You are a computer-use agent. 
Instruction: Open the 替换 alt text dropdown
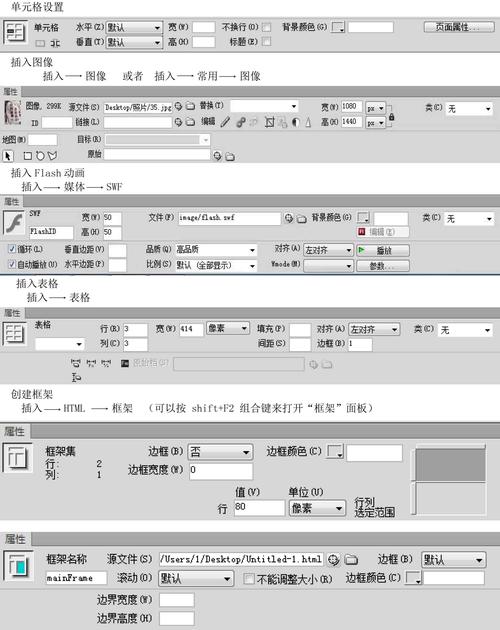point(264,106)
